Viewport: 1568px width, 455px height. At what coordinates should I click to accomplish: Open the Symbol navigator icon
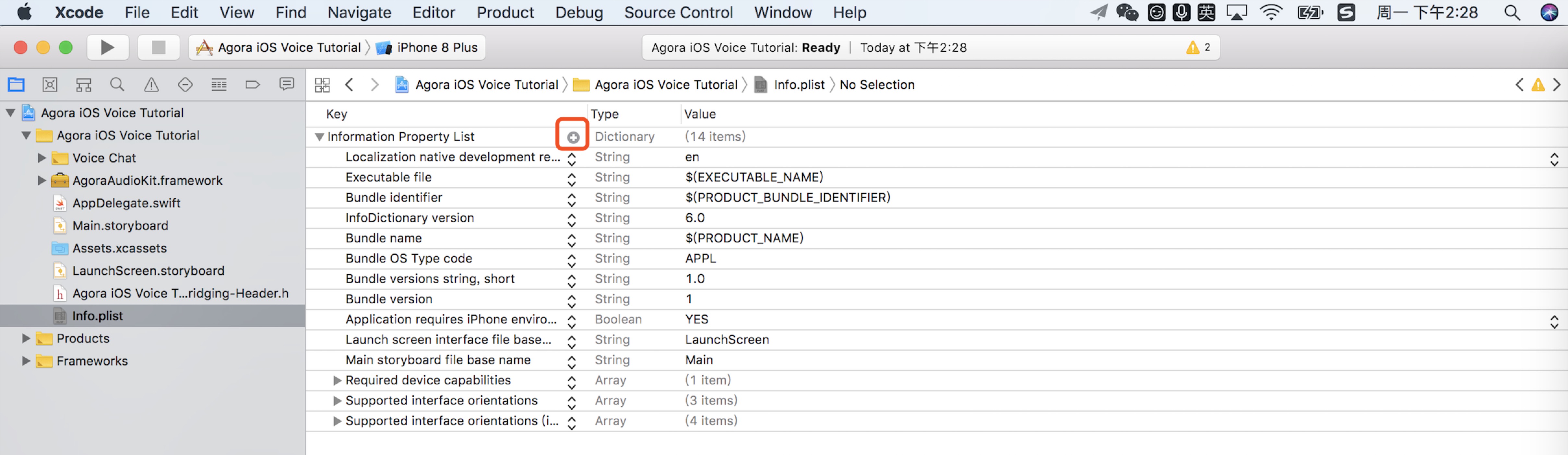click(83, 85)
